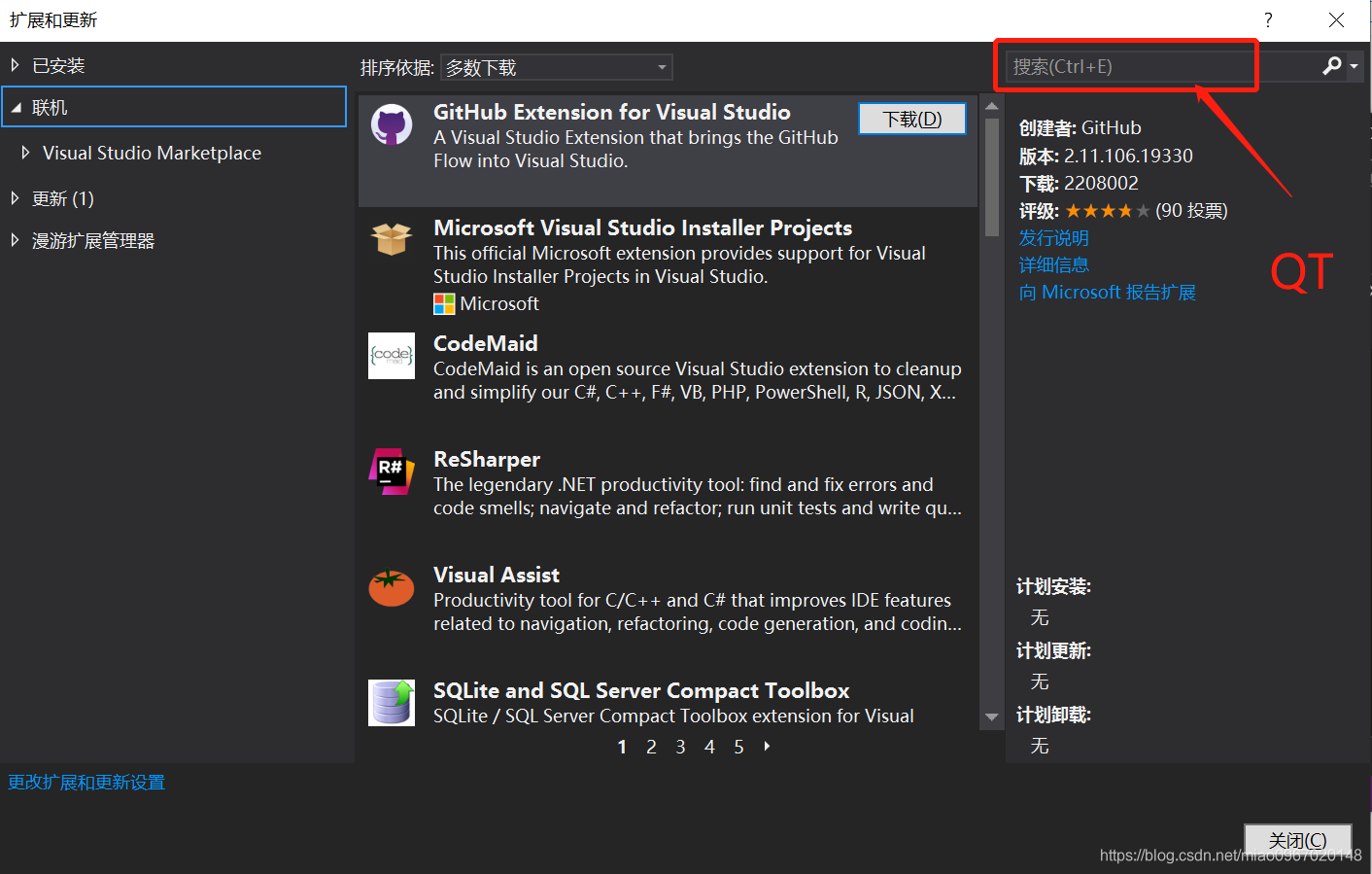Image resolution: width=1372 pixels, height=874 pixels.
Task: Go to results page 3
Action: point(680,747)
